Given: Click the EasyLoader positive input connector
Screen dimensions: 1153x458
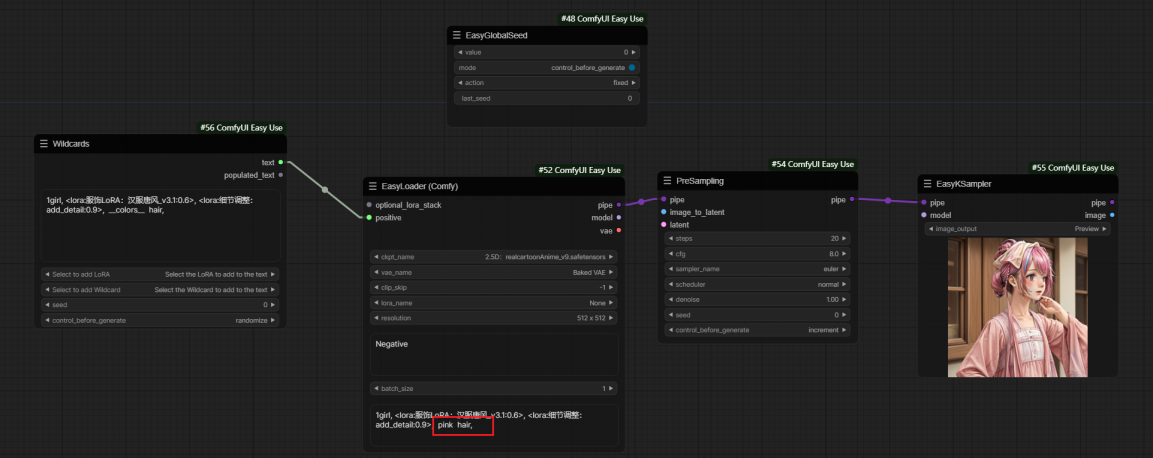Looking at the screenshot, I should coord(369,217).
